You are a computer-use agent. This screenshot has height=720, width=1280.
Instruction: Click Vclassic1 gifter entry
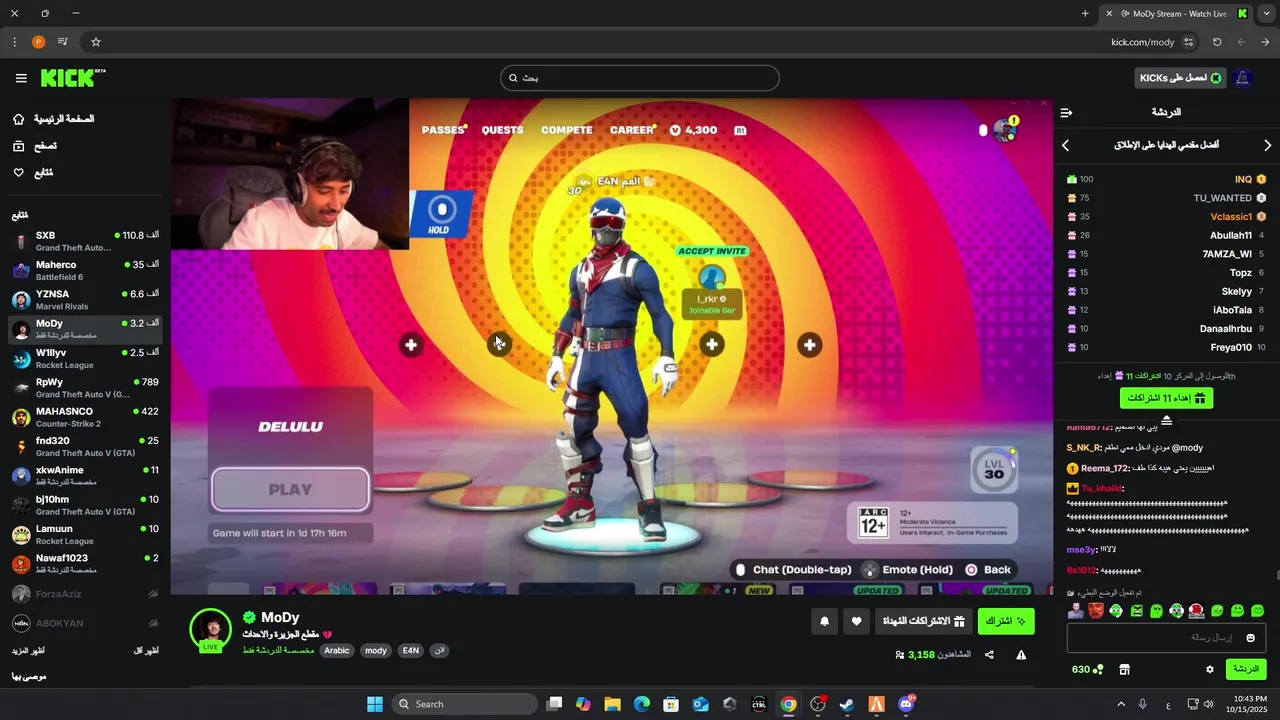[1166, 217]
